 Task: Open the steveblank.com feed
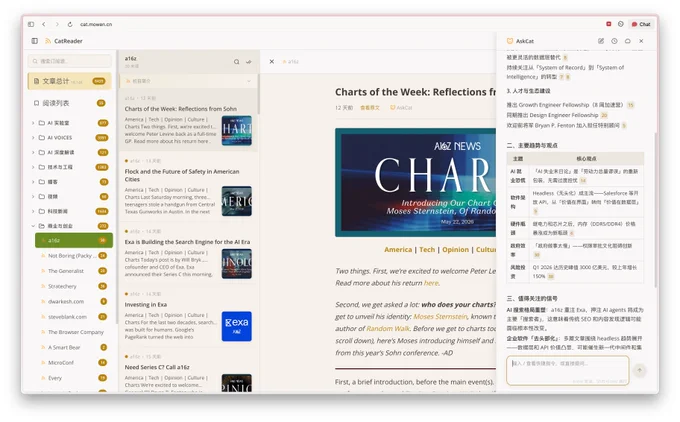click(74, 317)
